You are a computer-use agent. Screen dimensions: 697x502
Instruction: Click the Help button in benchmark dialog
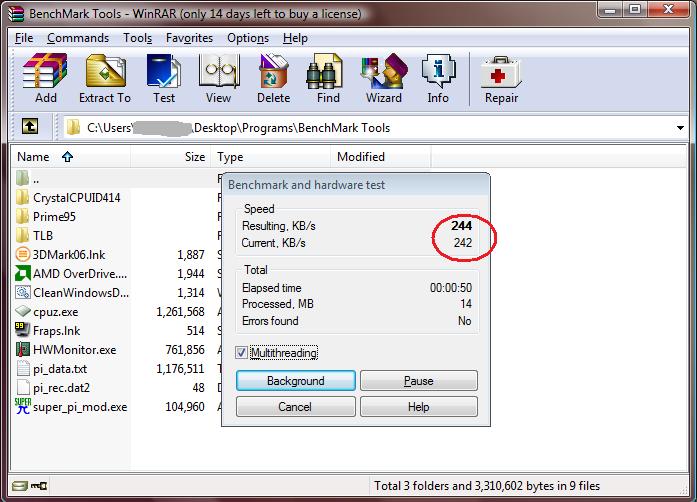point(419,406)
